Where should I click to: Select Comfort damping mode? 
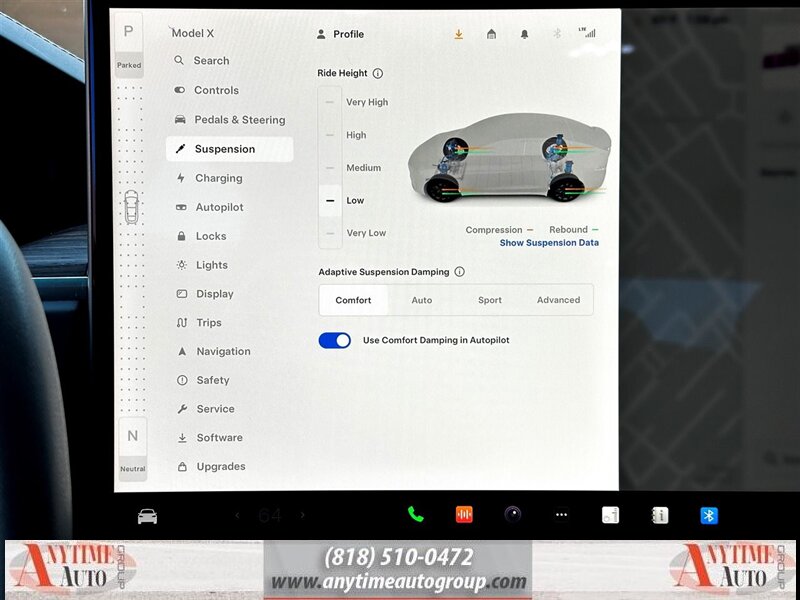[x=353, y=300]
